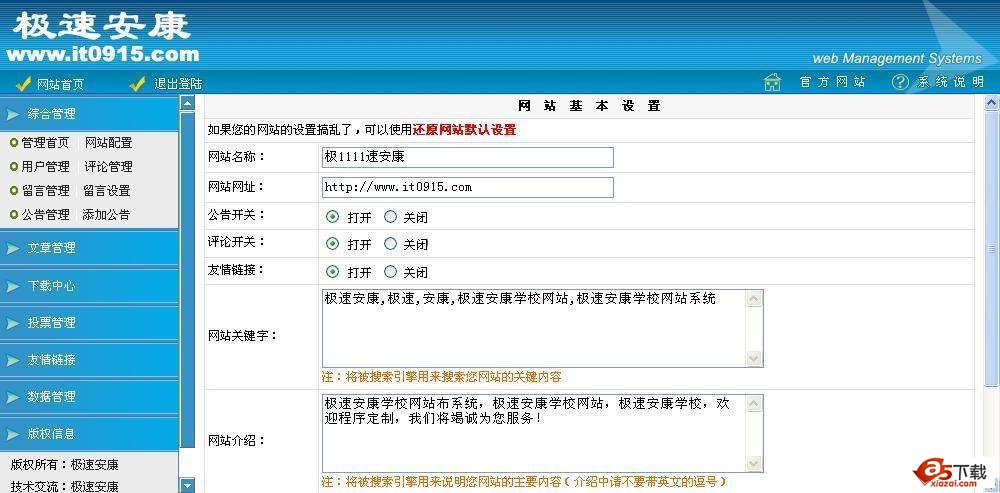The image size is (1000, 493).
Task: Expand the 下载中心 menu section
Action: [89, 286]
